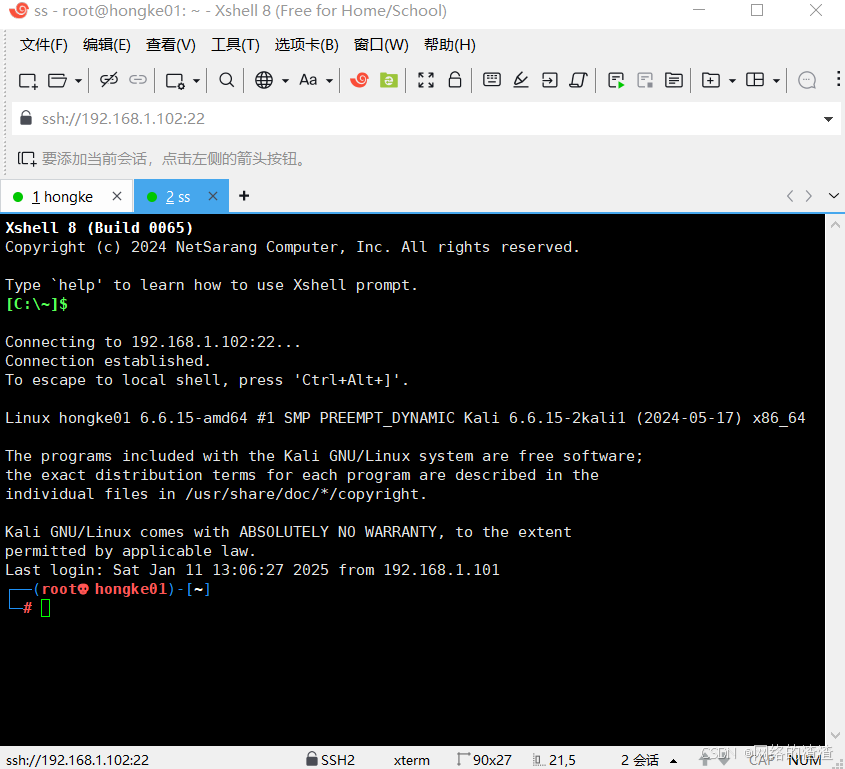Click the Aa font icon
This screenshot has width=845, height=769.
click(x=308, y=80)
